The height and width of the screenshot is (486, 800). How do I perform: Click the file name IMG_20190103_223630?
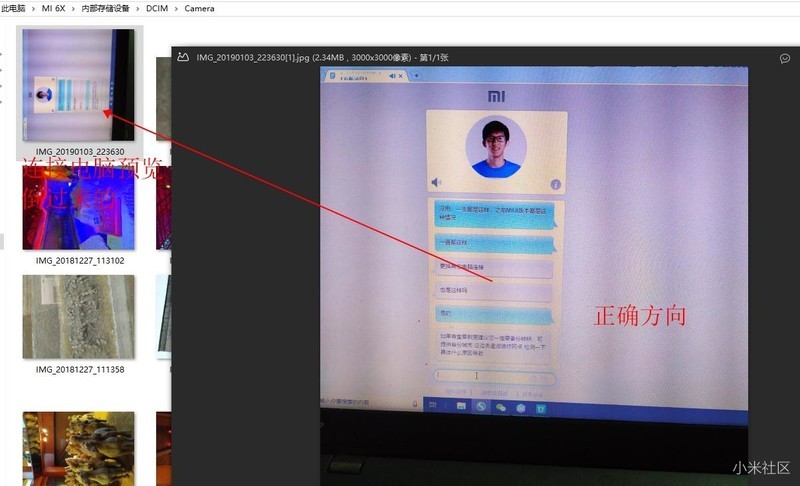point(80,151)
